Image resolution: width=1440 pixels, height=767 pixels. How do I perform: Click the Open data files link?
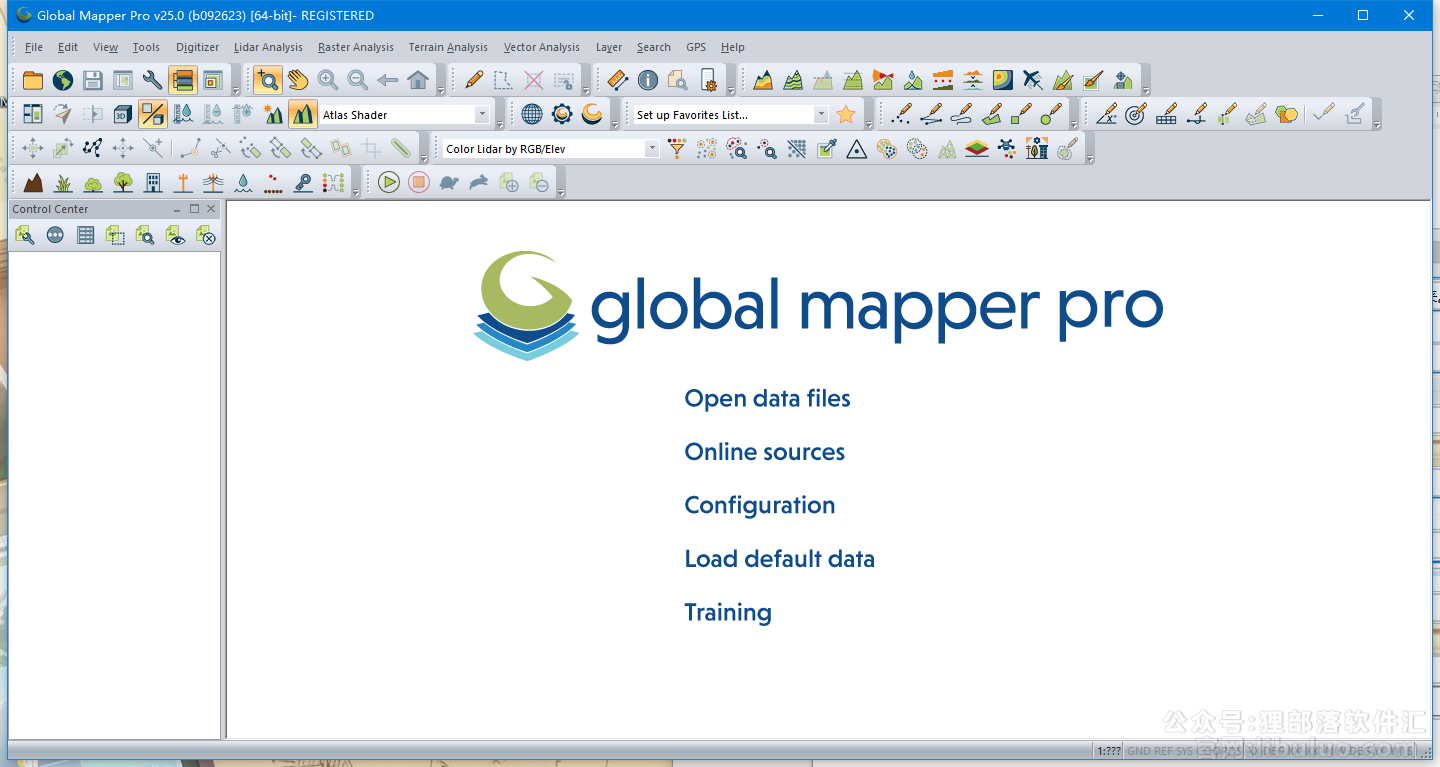(767, 398)
